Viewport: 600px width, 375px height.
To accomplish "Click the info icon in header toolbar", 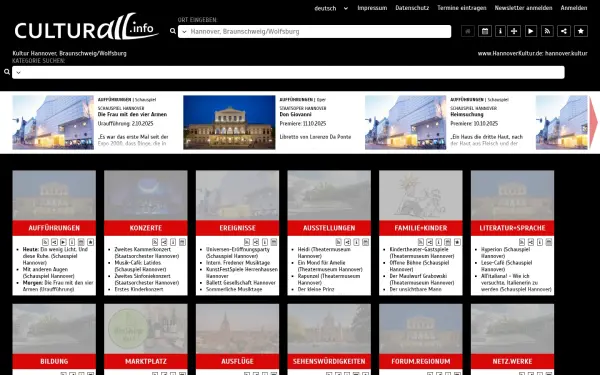I will [x=500, y=31].
